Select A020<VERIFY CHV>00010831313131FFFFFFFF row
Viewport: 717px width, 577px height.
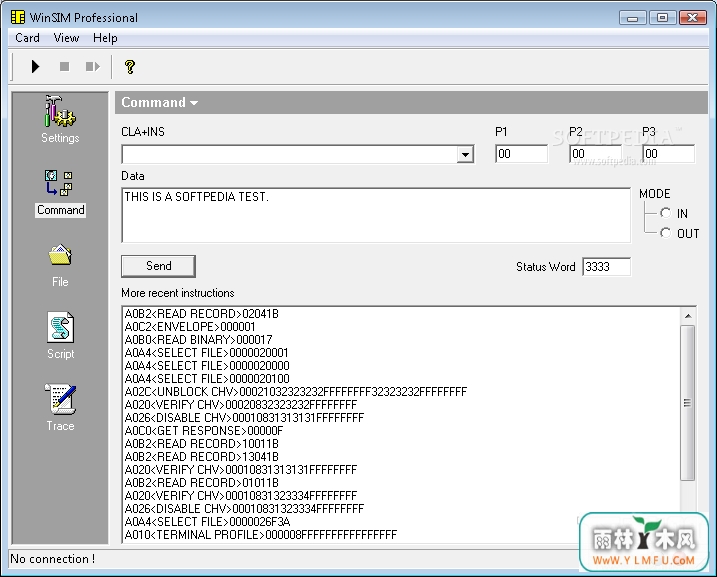point(241,470)
